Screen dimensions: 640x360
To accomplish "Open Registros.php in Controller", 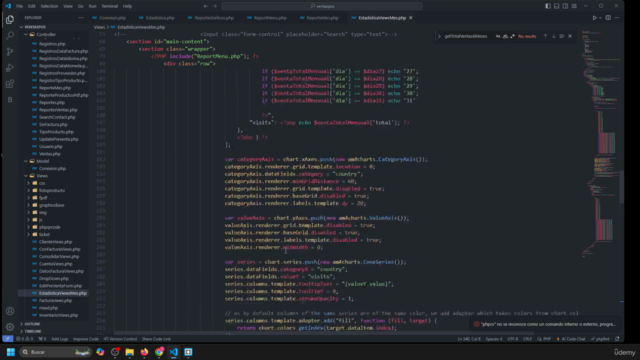I will click(52, 44).
